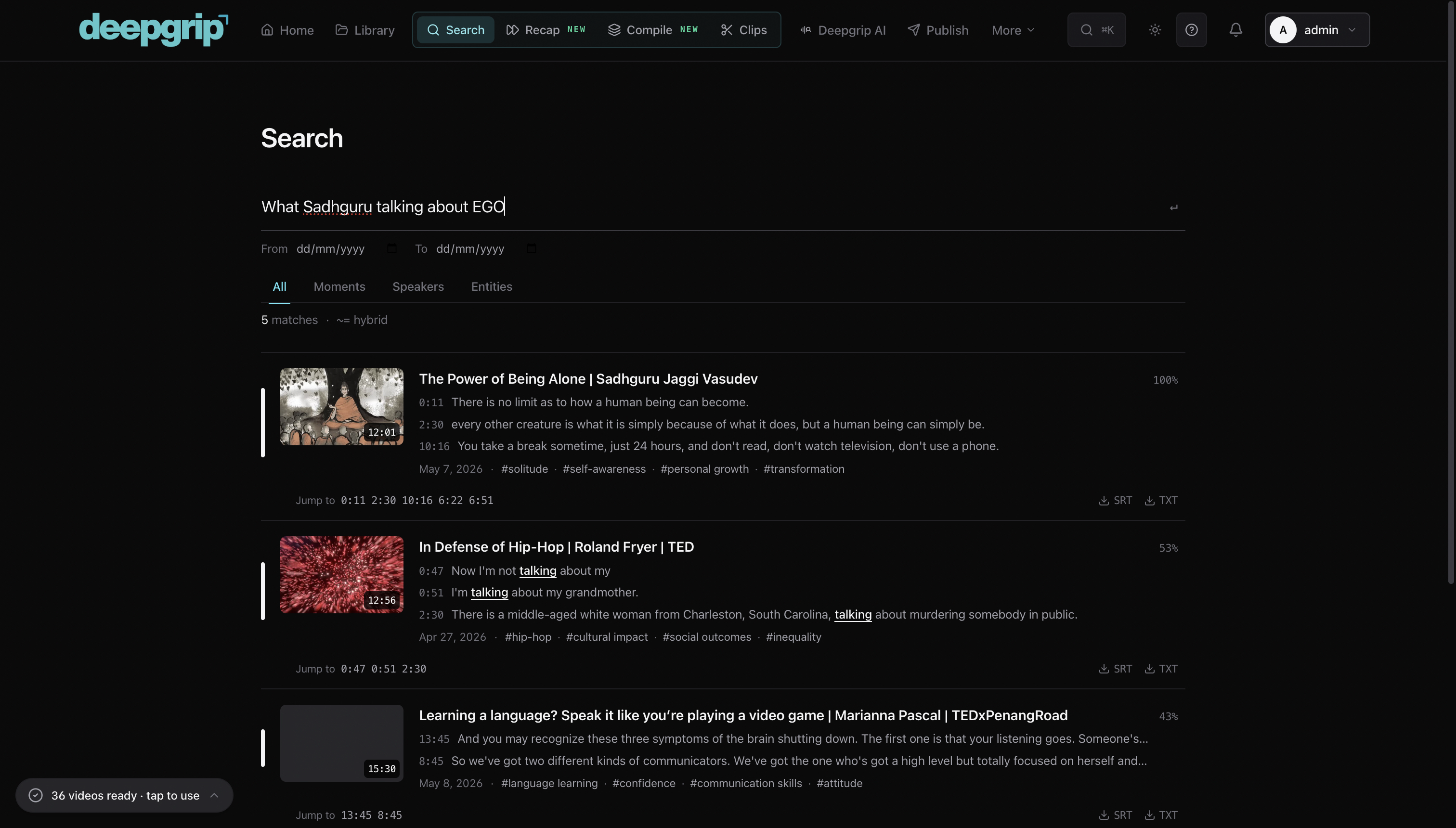Open 'The Power of Being Alone' title
The image size is (1456, 828).
click(588, 379)
